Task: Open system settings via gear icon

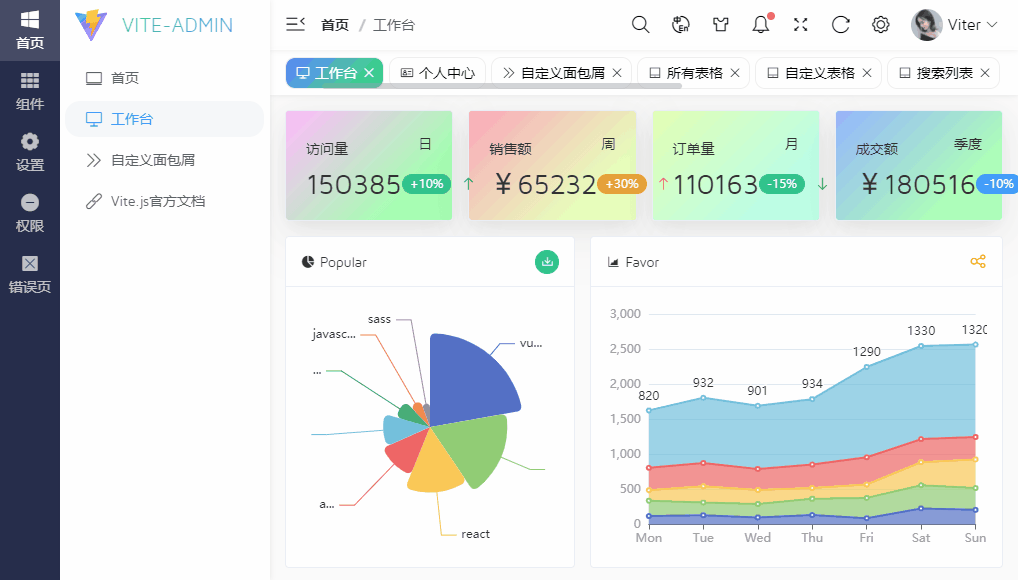Action: (x=880, y=24)
